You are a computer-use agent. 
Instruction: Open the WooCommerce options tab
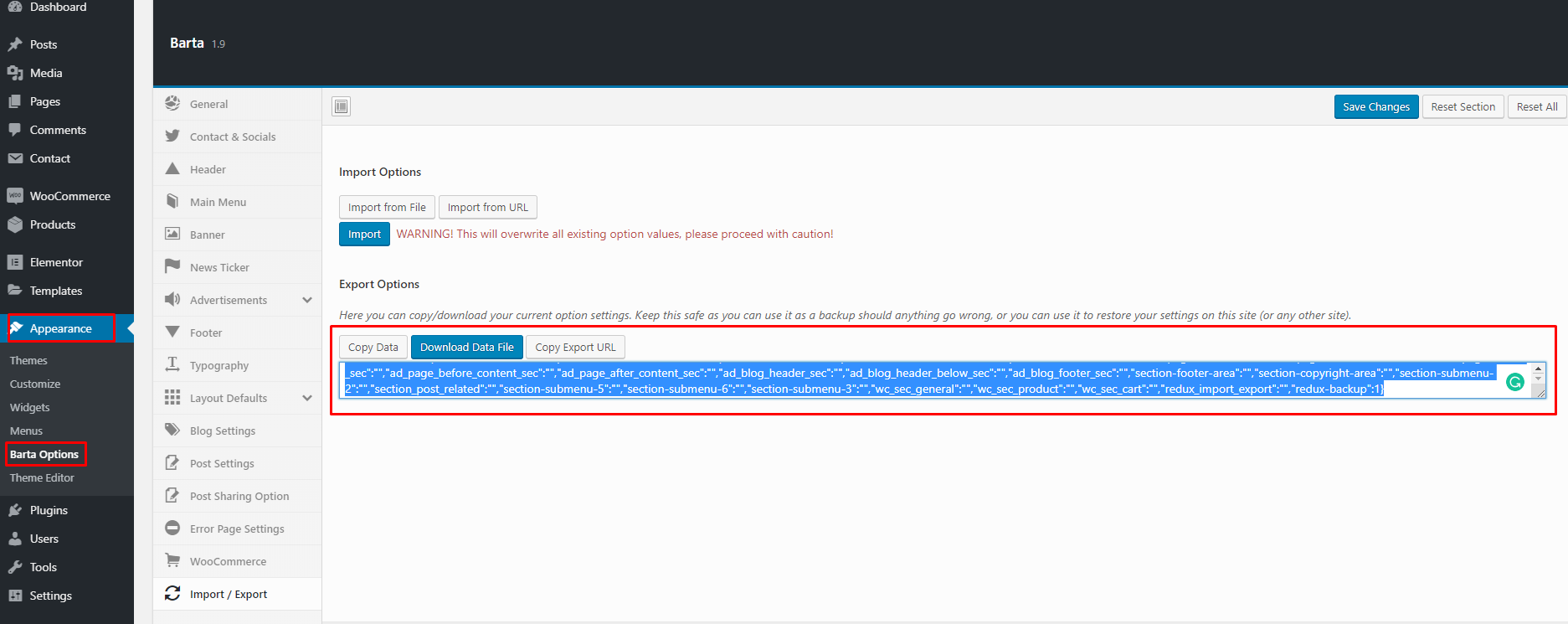point(238,561)
